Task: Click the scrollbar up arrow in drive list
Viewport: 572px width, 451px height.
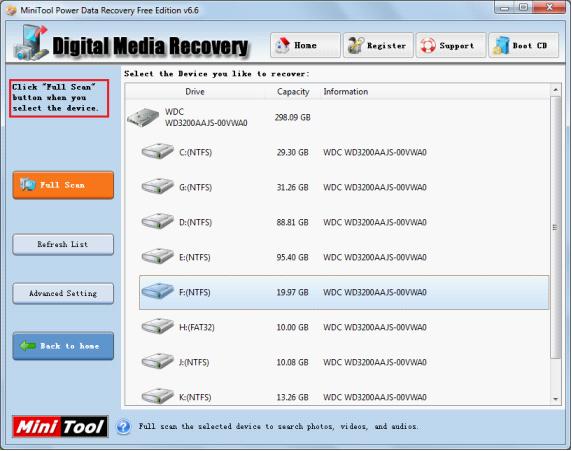Action: [555, 89]
